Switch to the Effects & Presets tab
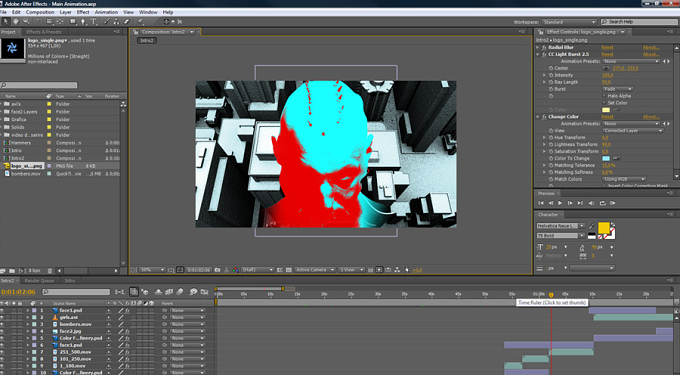 tap(44, 32)
